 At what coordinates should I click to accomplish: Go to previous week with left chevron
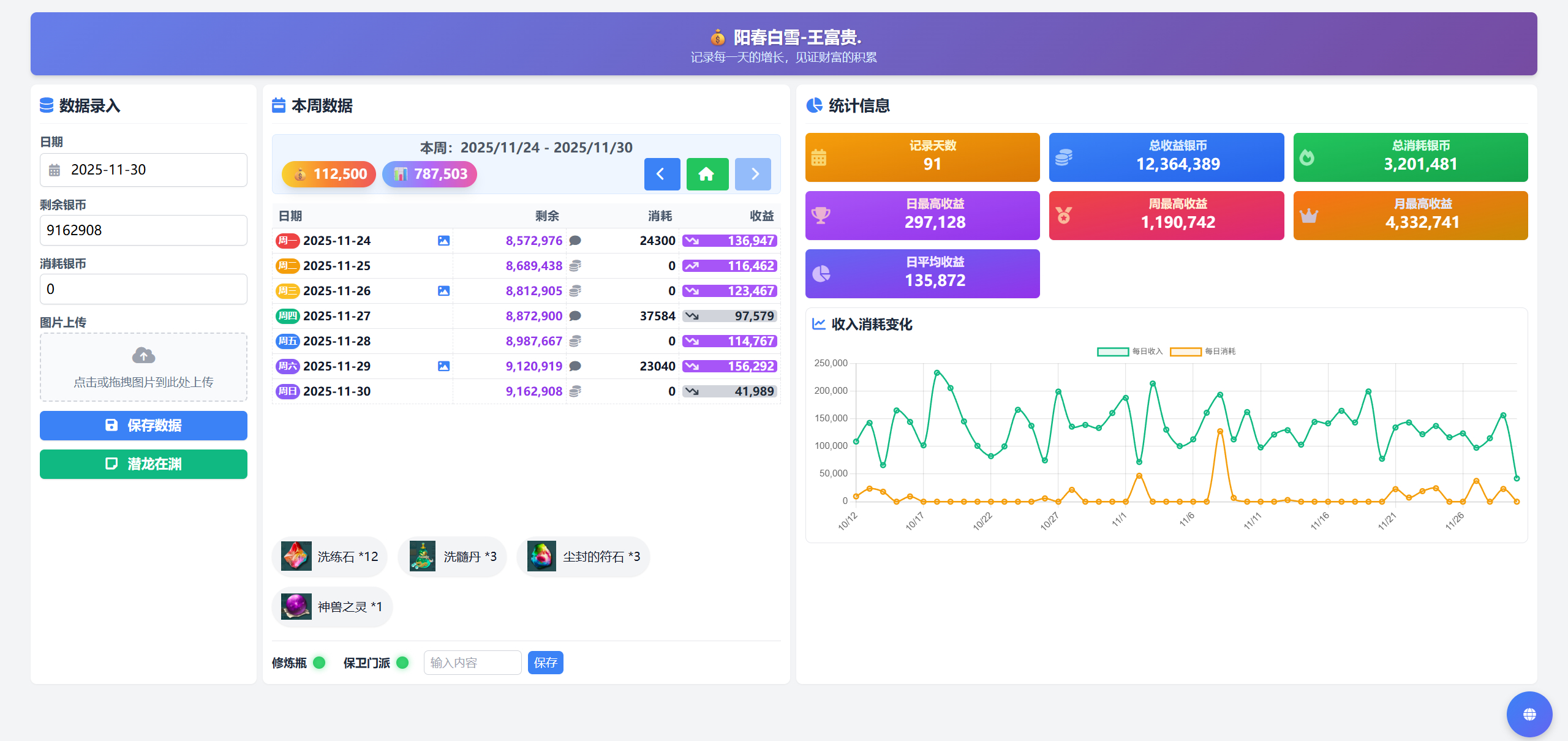(x=661, y=175)
